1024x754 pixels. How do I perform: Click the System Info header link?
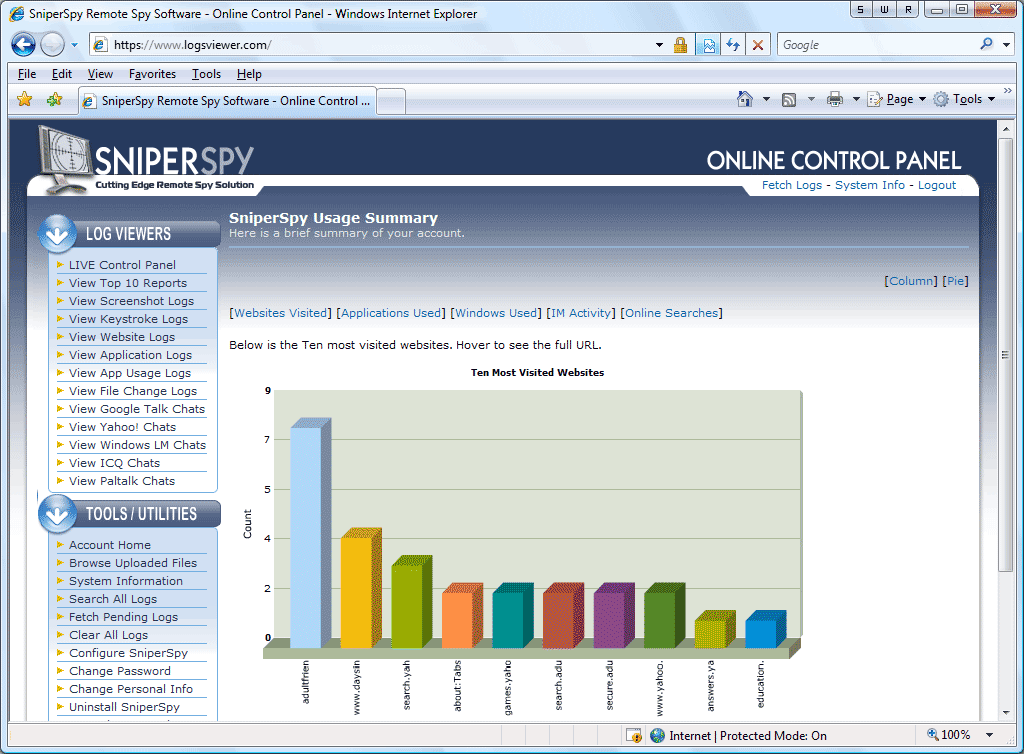(x=870, y=185)
